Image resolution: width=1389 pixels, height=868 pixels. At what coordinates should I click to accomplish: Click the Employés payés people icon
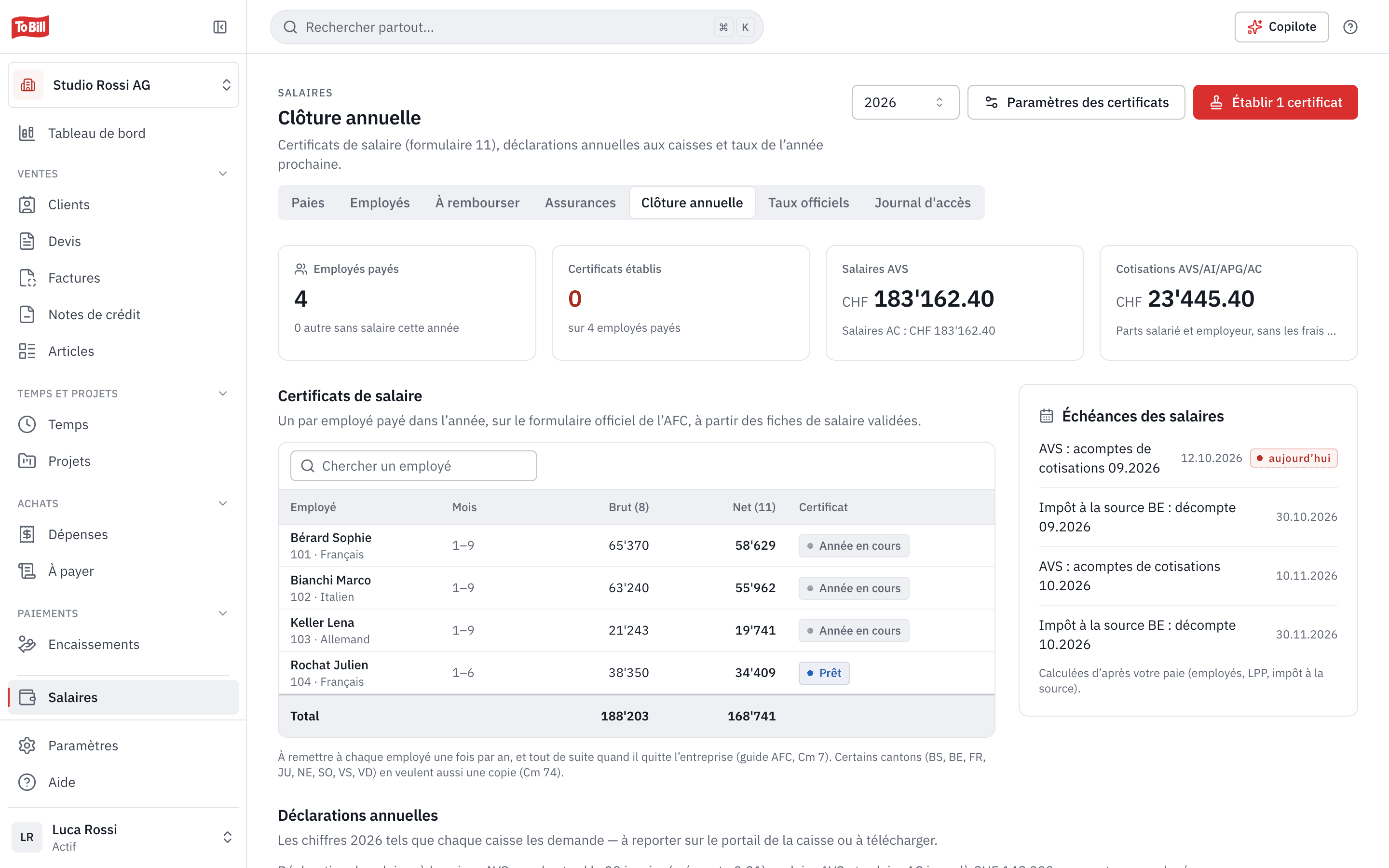tap(301, 269)
